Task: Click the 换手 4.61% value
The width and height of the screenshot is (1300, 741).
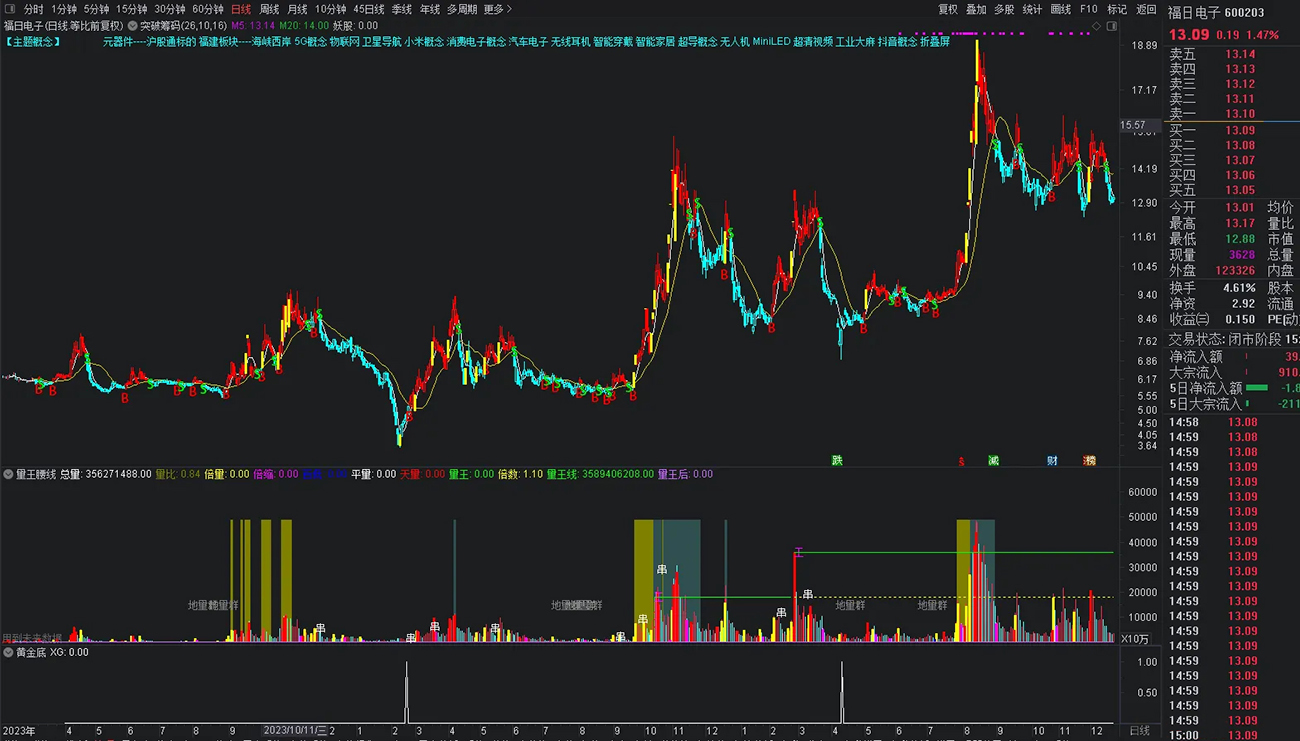Action: pos(1239,288)
